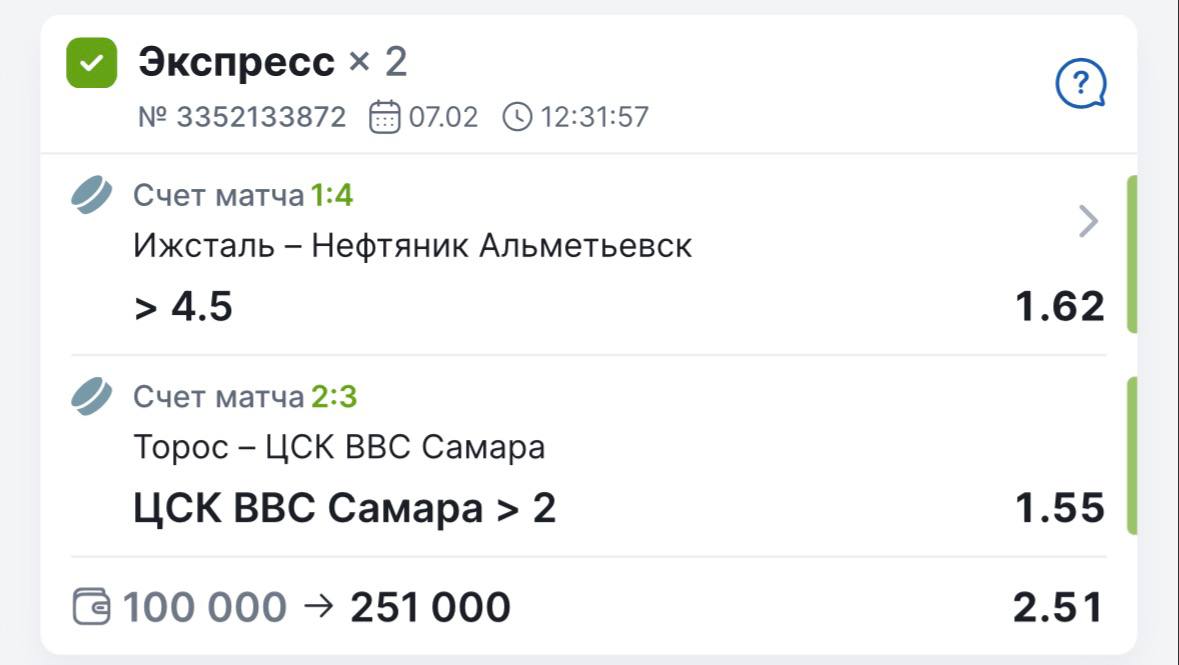Click the hockey puck icon for Торос match

coord(91,397)
